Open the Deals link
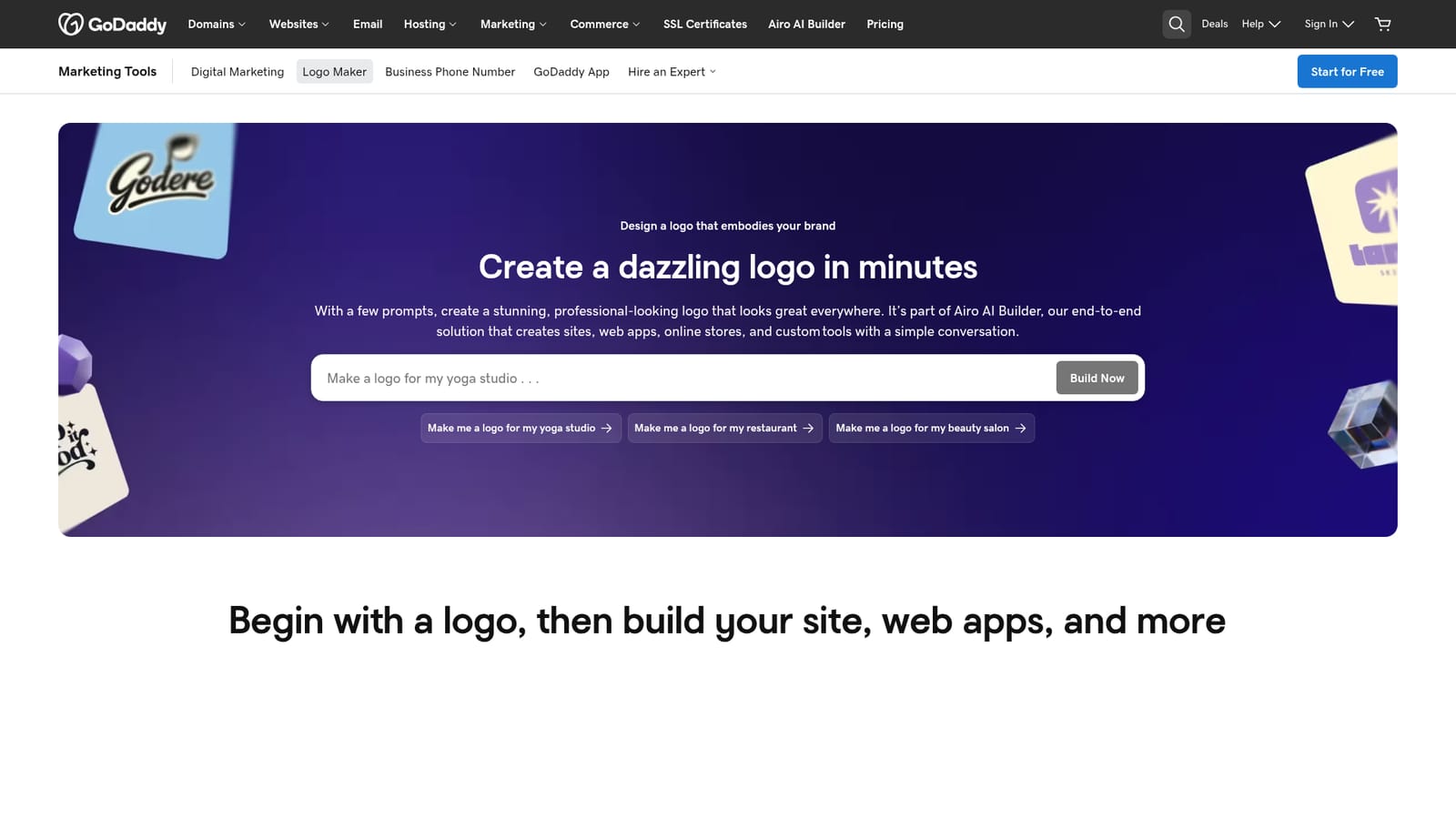 pyautogui.click(x=1214, y=24)
